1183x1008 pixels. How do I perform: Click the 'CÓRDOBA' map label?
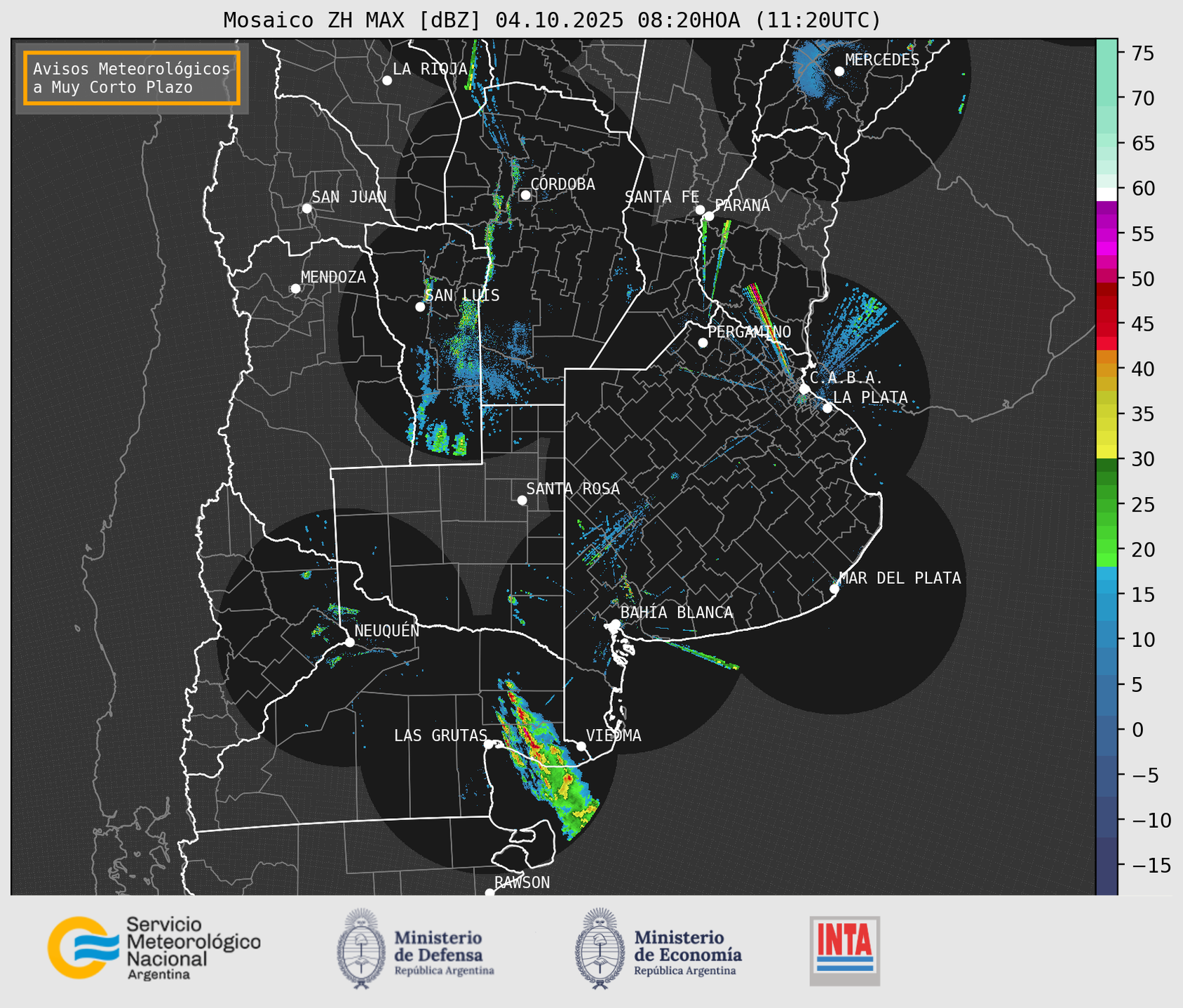(x=562, y=184)
